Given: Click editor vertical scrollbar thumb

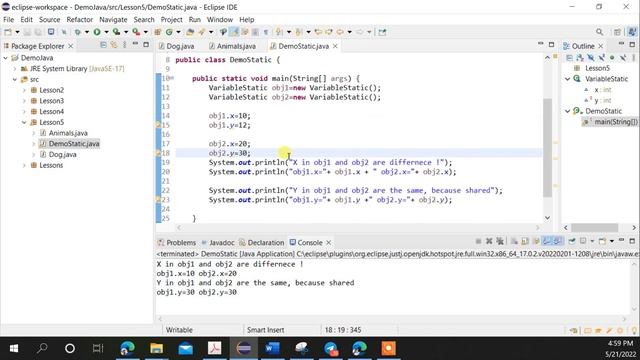Looking at the screenshot, I should point(547,148).
